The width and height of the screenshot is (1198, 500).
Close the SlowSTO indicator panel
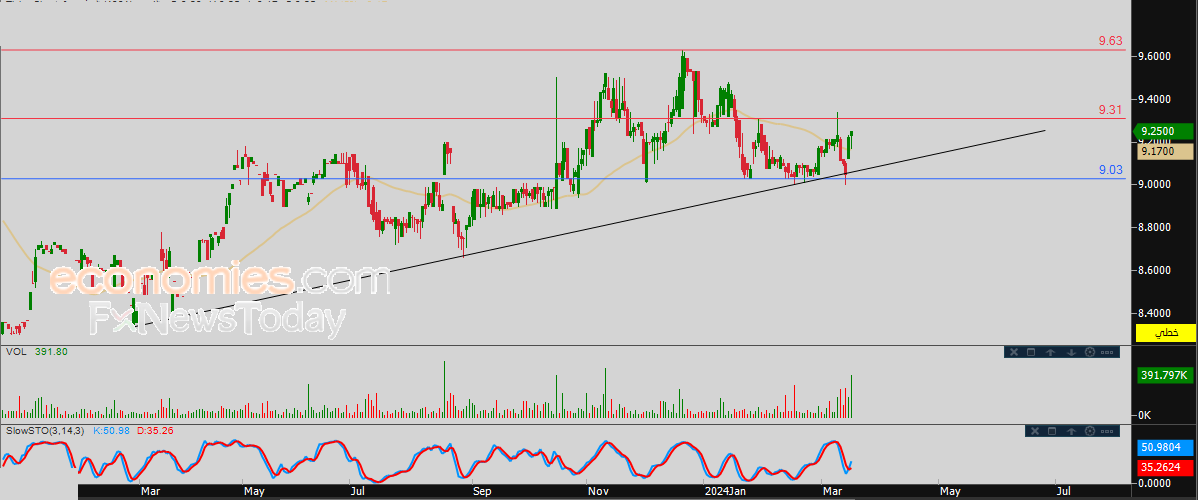click(1034, 431)
